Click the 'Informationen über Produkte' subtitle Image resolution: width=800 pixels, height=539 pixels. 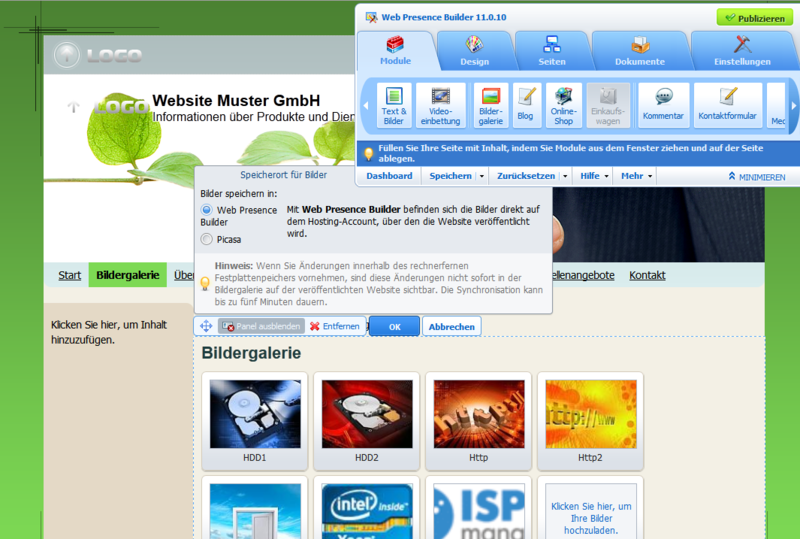click(x=253, y=117)
